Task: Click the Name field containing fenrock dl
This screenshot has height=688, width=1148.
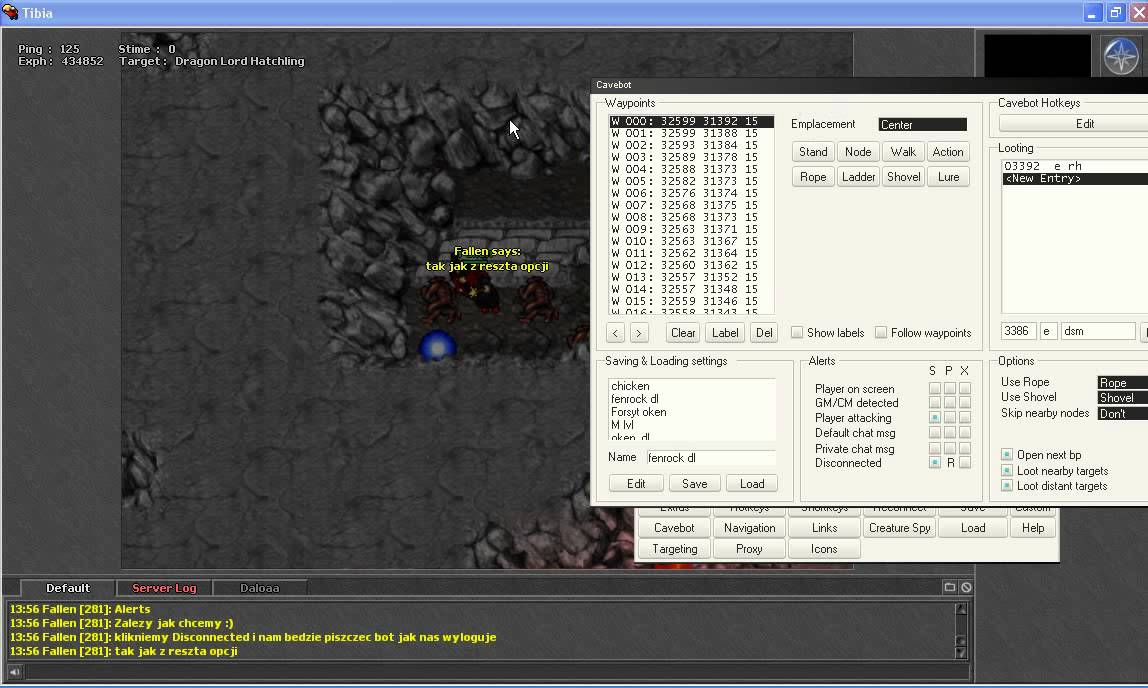Action: coord(711,458)
